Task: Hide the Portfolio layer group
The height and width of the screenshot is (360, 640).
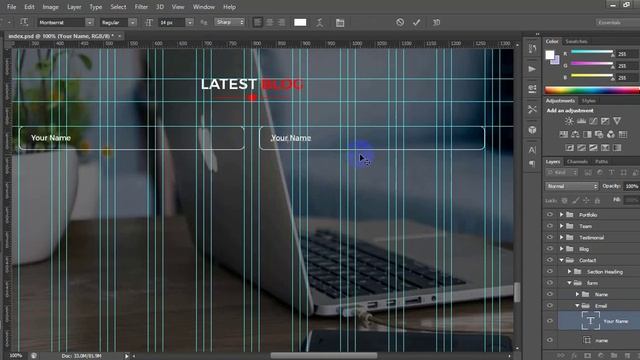Action: point(550,215)
